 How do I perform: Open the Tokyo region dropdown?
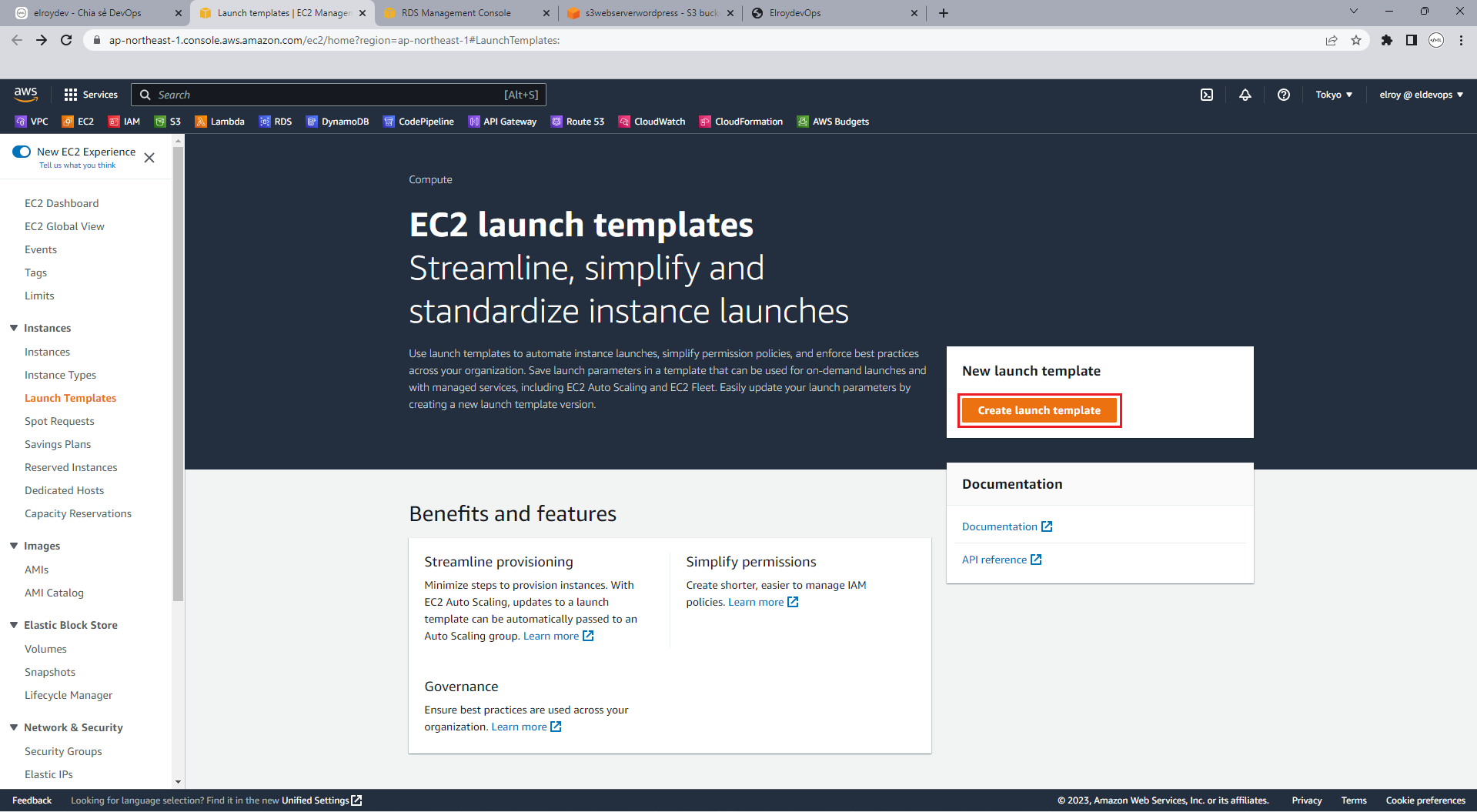click(1334, 95)
